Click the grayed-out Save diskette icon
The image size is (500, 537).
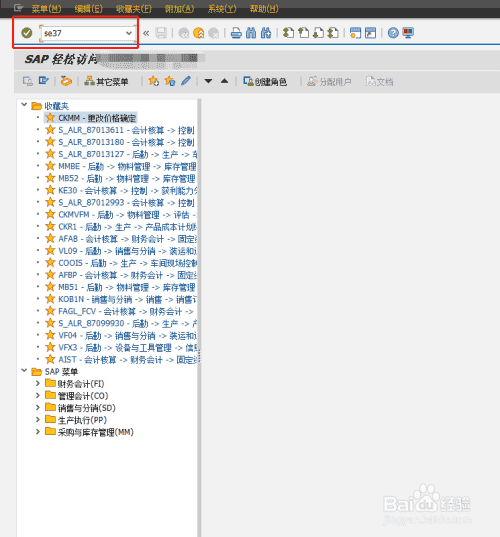pyautogui.click(x=161, y=33)
